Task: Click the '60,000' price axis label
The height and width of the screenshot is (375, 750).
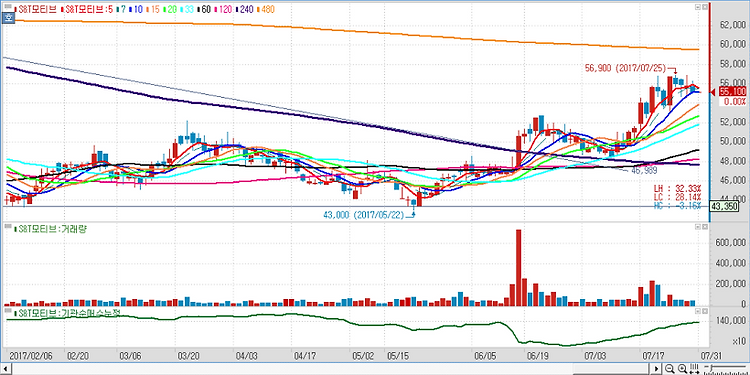Action: pyautogui.click(x=733, y=44)
